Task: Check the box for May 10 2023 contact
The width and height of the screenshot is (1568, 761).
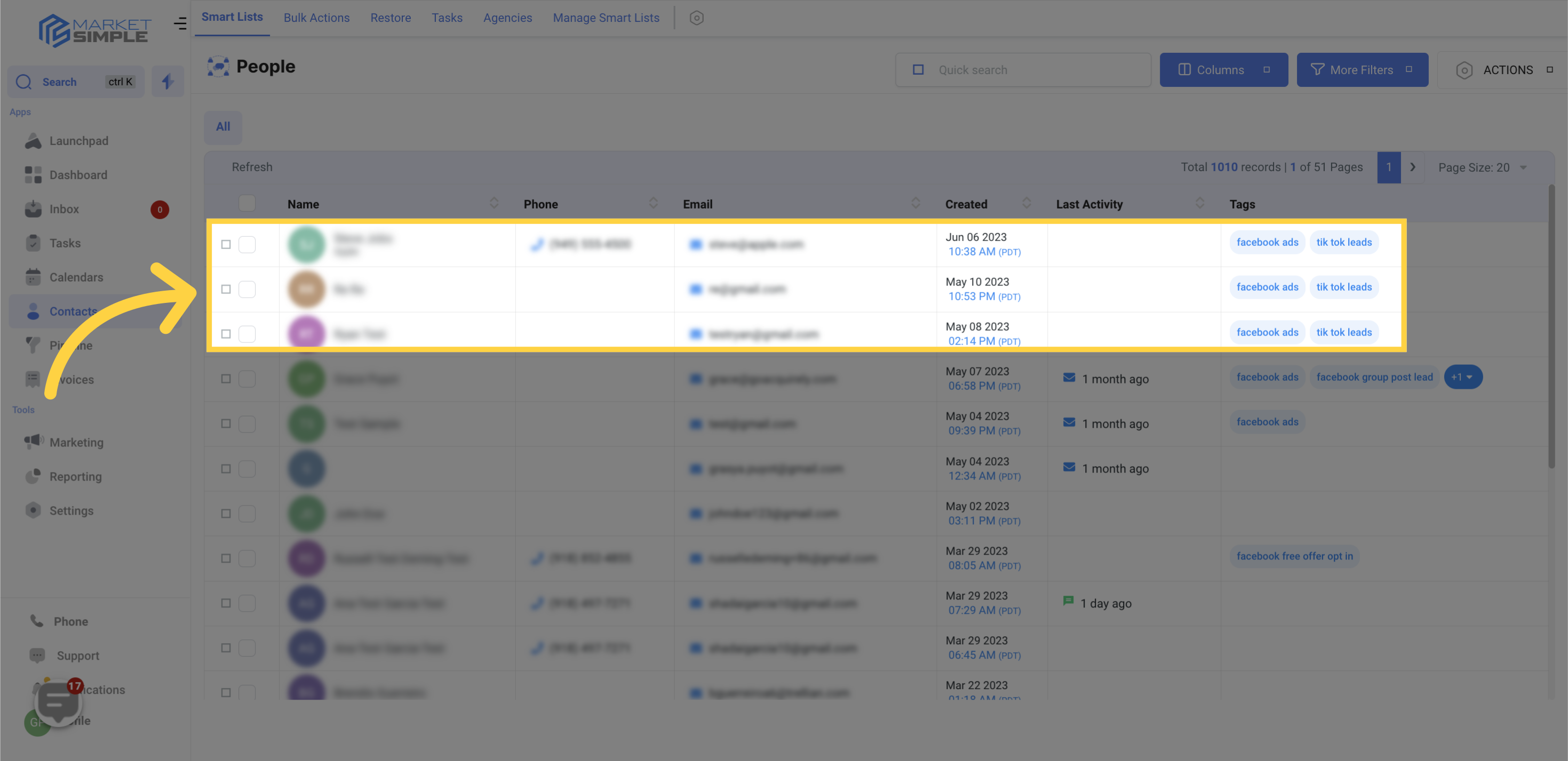Action: tap(246, 289)
